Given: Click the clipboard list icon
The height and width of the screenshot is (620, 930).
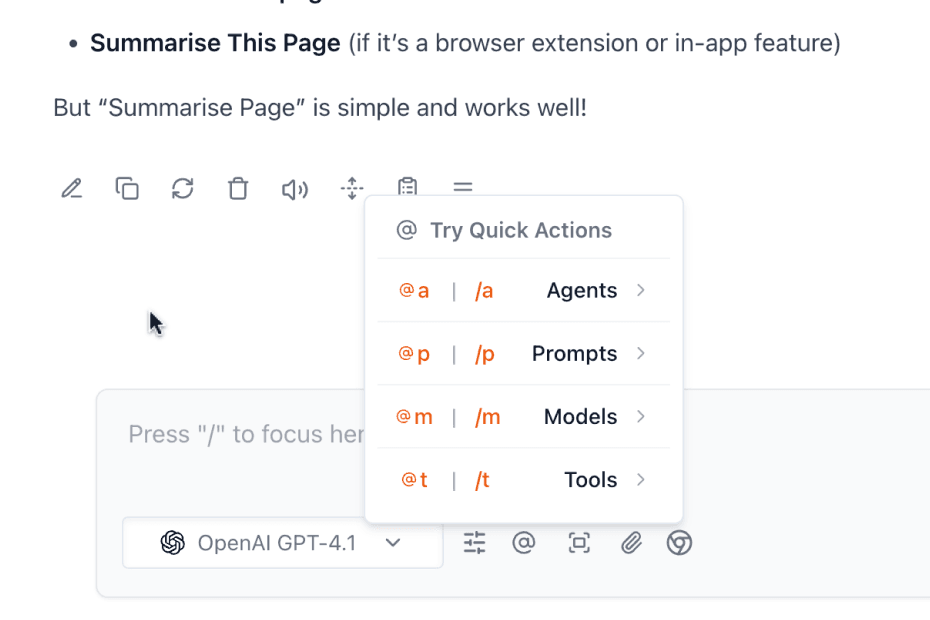Looking at the screenshot, I should coord(407,186).
